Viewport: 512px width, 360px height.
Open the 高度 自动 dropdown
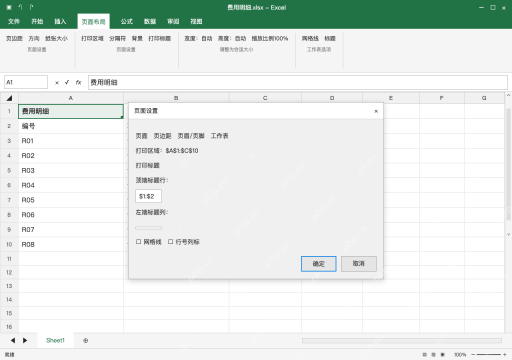[232, 39]
